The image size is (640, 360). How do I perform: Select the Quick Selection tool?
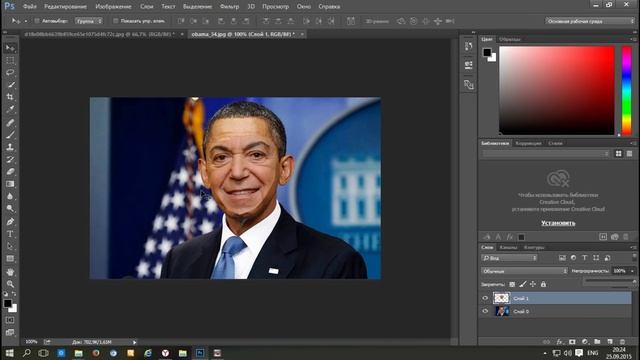[x=10, y=85]
